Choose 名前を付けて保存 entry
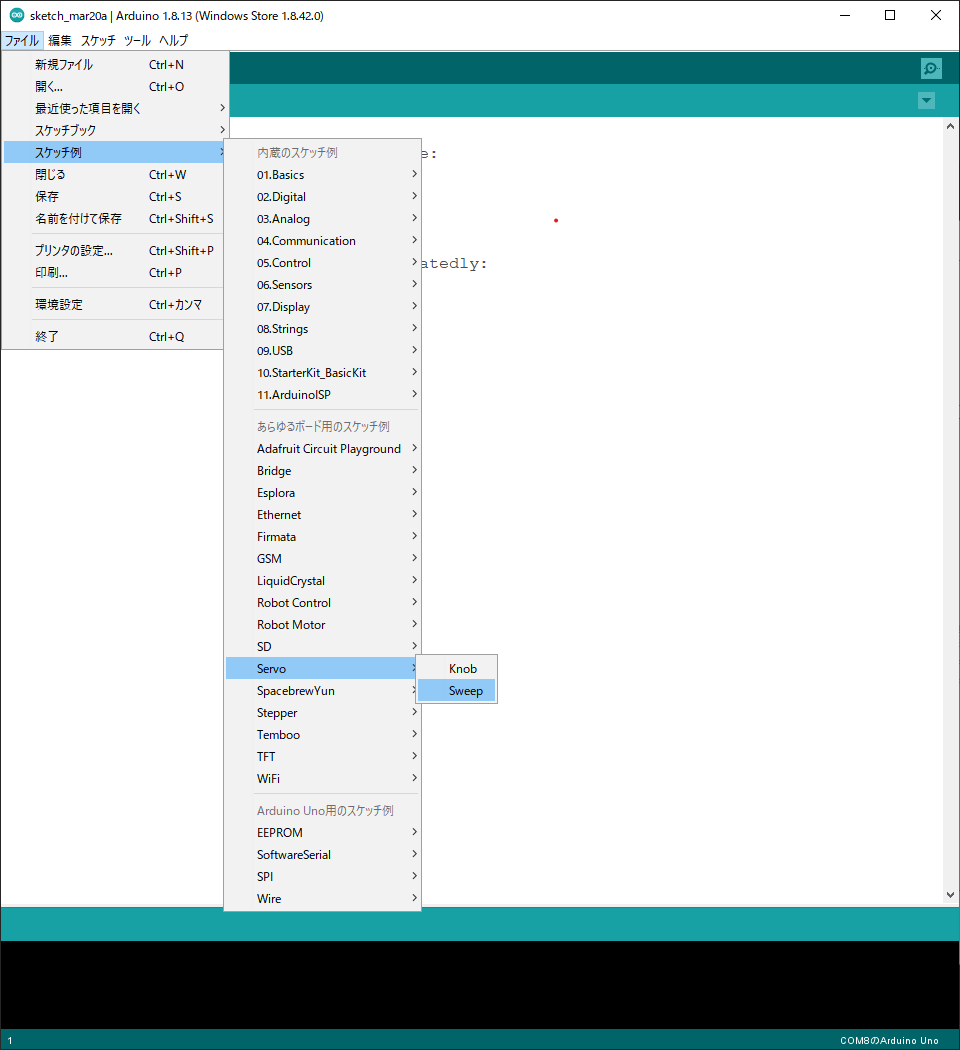This screenshot has height=1050, width=960. tap(115, 218)
